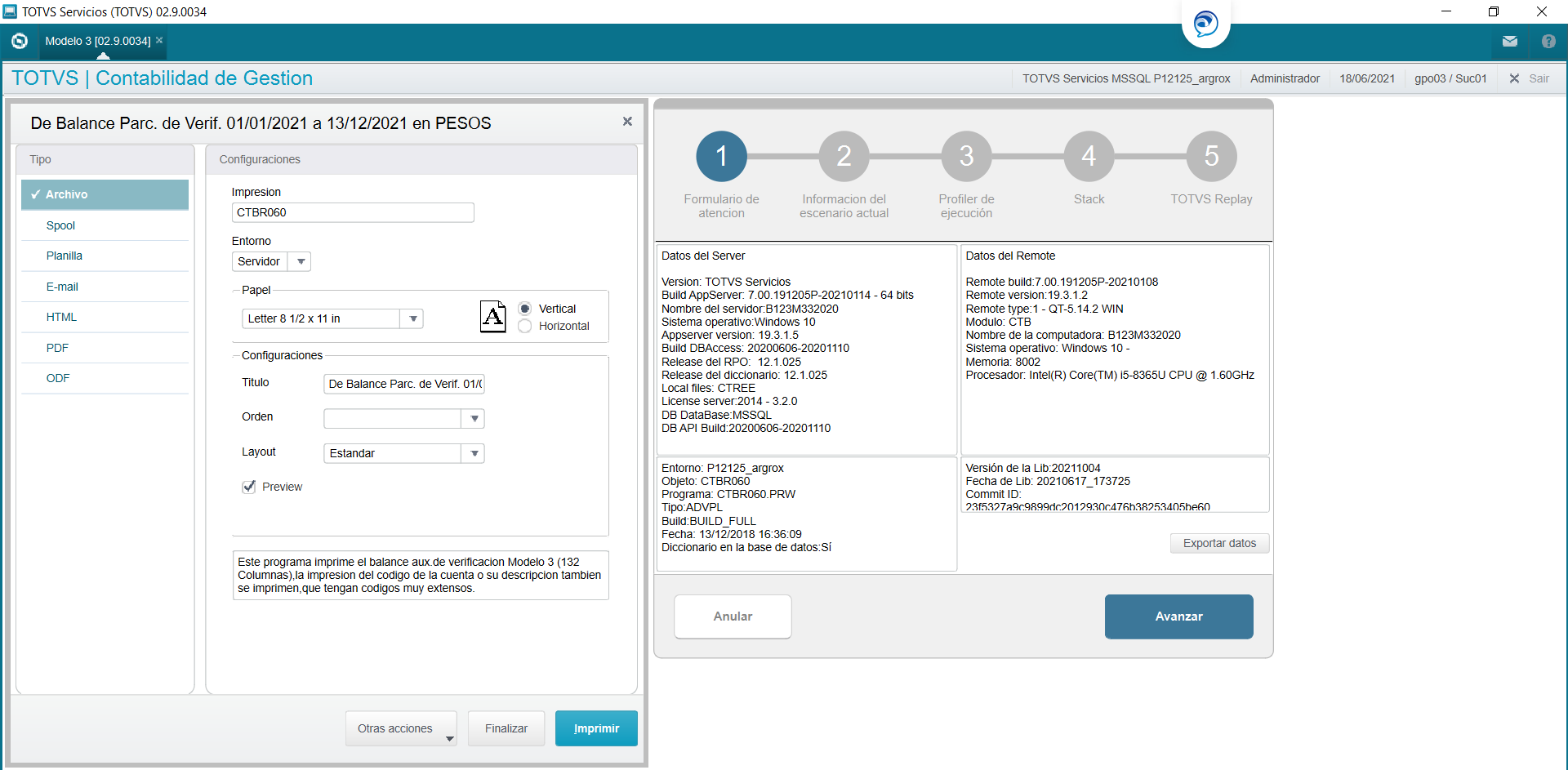This screenshot has height=770, width=1568.
Task: Select the Horizontal orientation radio button
Action: [525, 326]
